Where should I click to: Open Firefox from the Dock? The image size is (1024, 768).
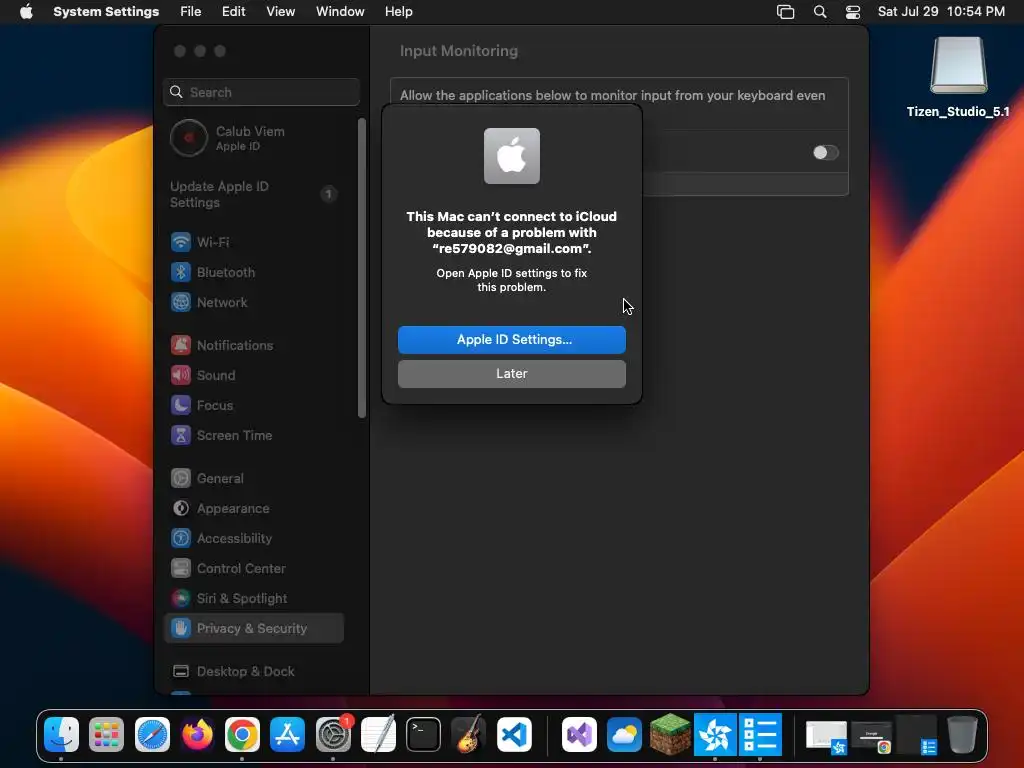click(x=197, y=735)
